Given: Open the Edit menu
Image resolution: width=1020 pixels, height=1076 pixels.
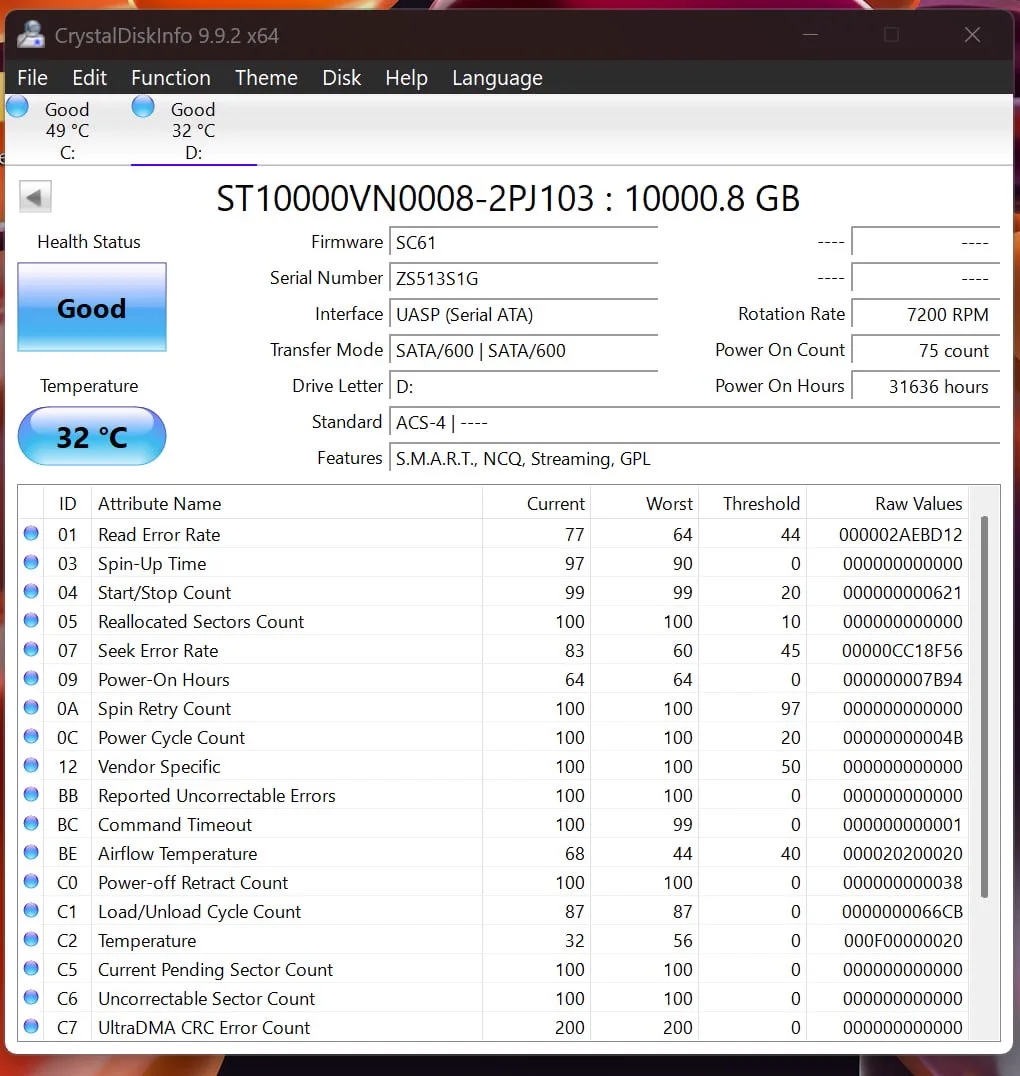Looking at the screenshot, I should pos(90,78).
